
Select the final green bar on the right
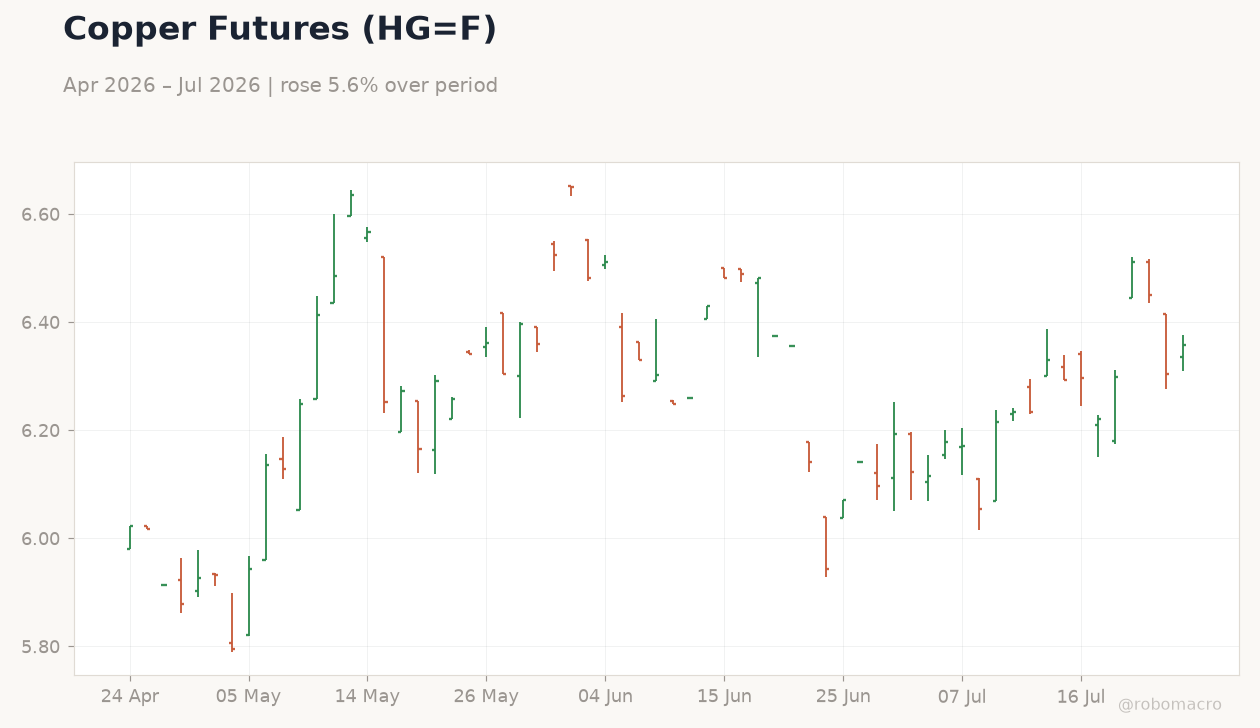[x=1183, y=353]
